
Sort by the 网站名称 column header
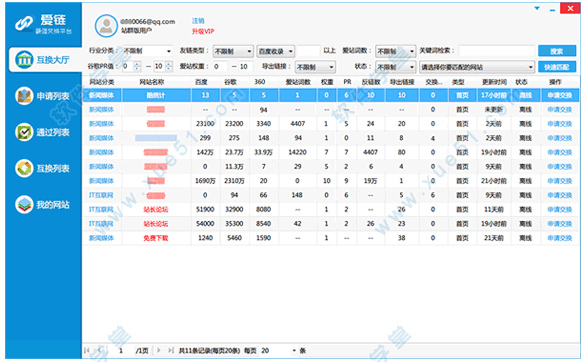pyautogui.click(x=151, y=82)
